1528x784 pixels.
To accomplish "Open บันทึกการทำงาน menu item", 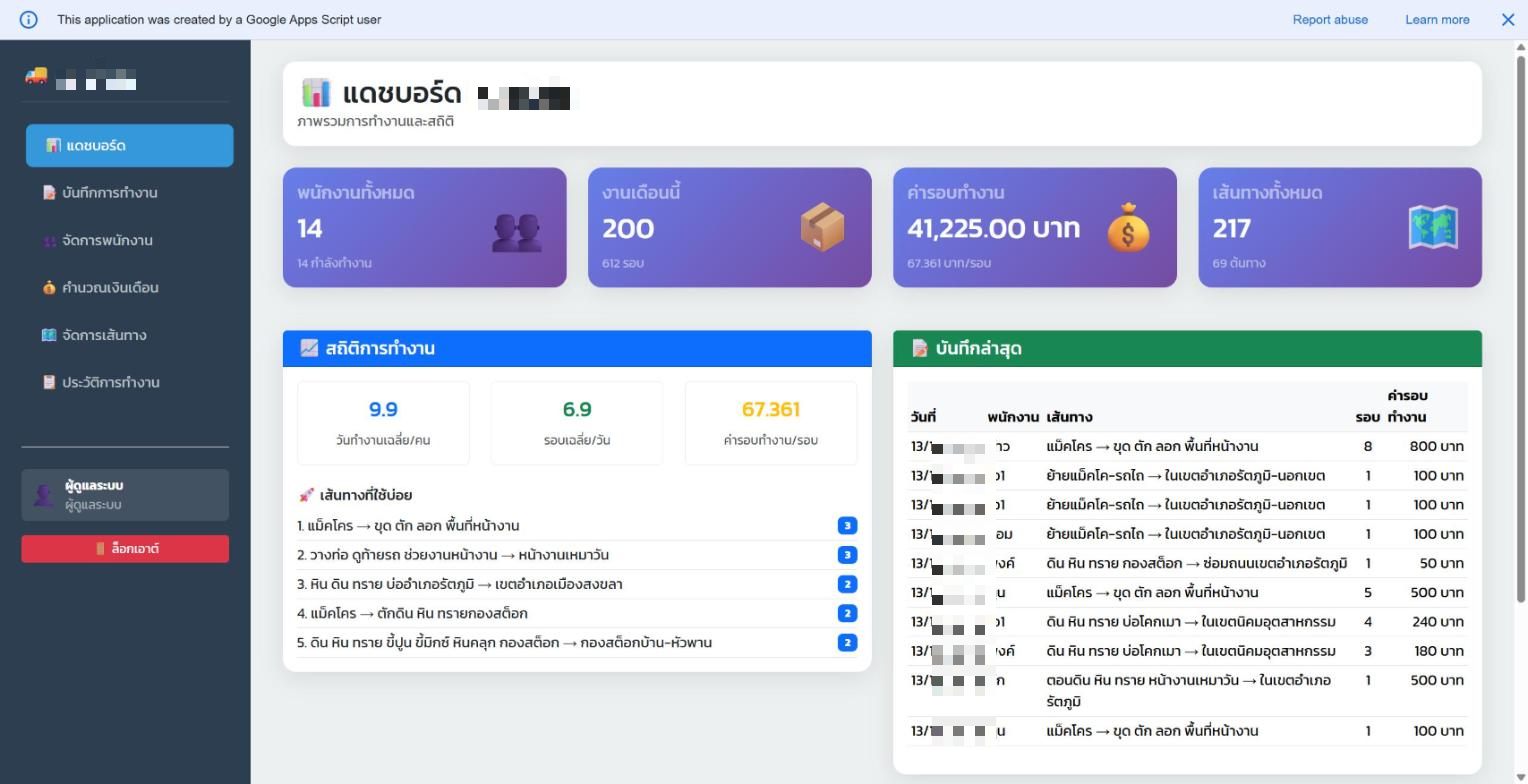I will [130, 192].
